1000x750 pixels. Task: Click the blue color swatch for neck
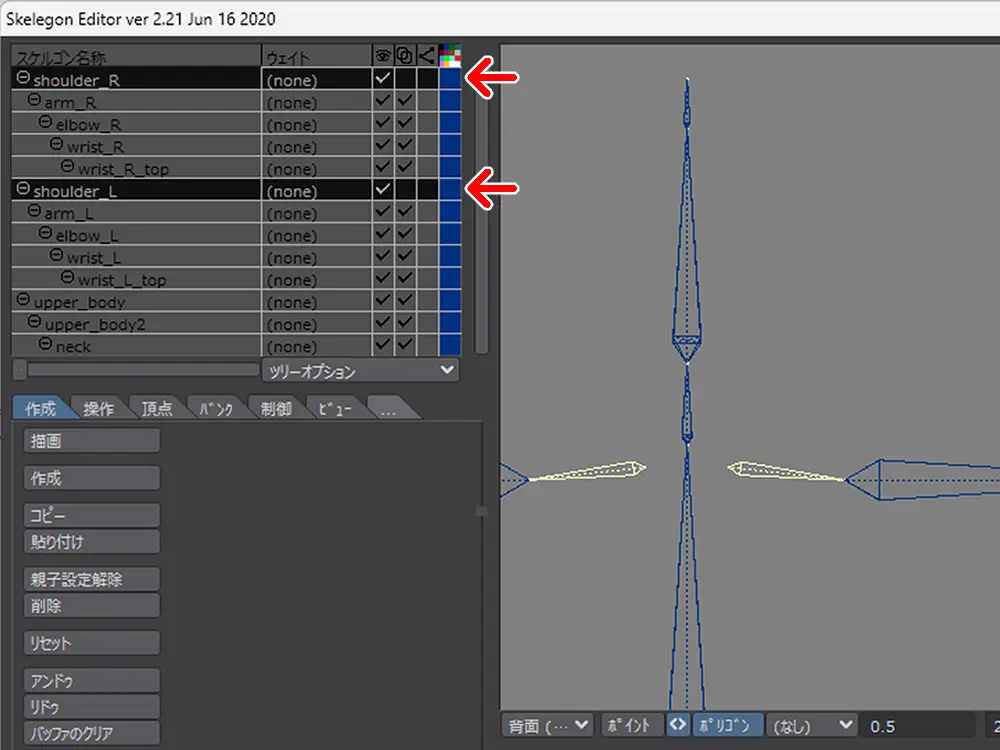pyautogui.click(x=450, y=345)
